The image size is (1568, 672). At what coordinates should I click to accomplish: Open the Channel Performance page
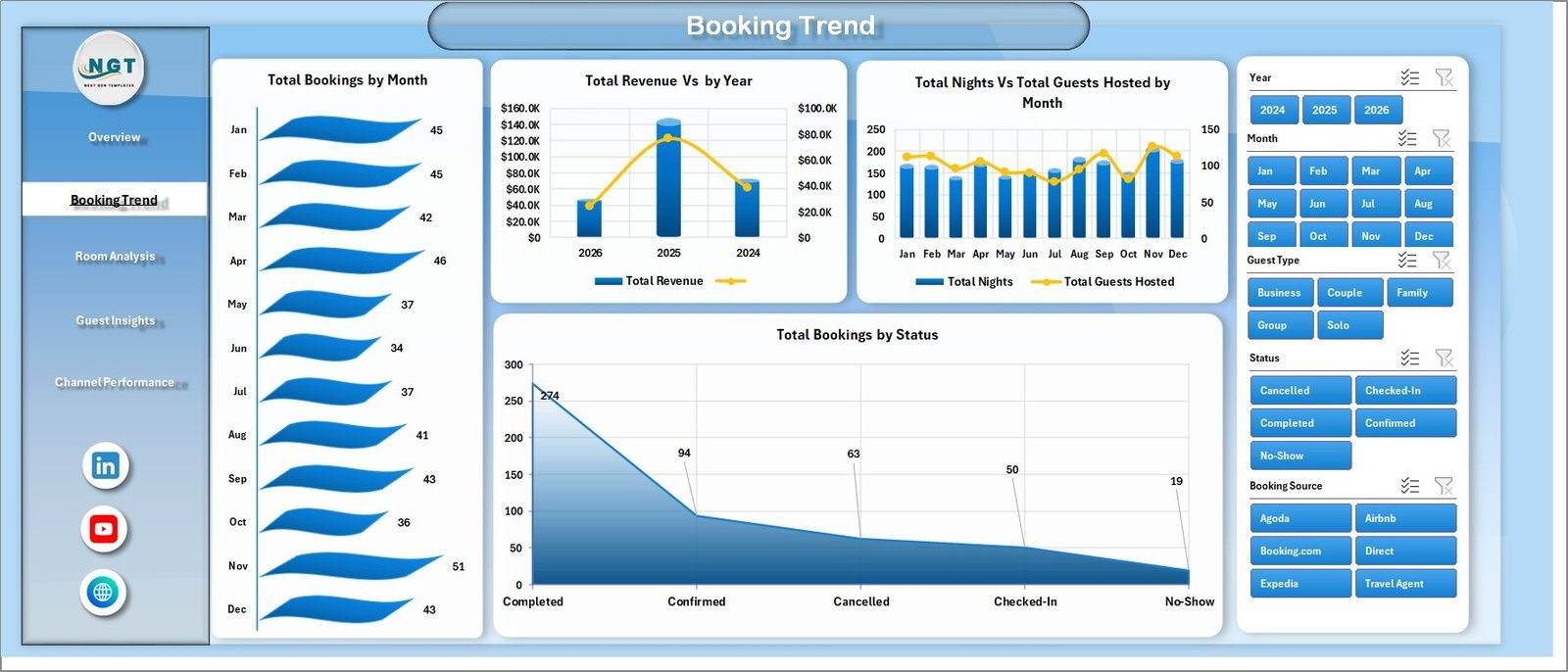pyautogui.click(x=115, y=382)
